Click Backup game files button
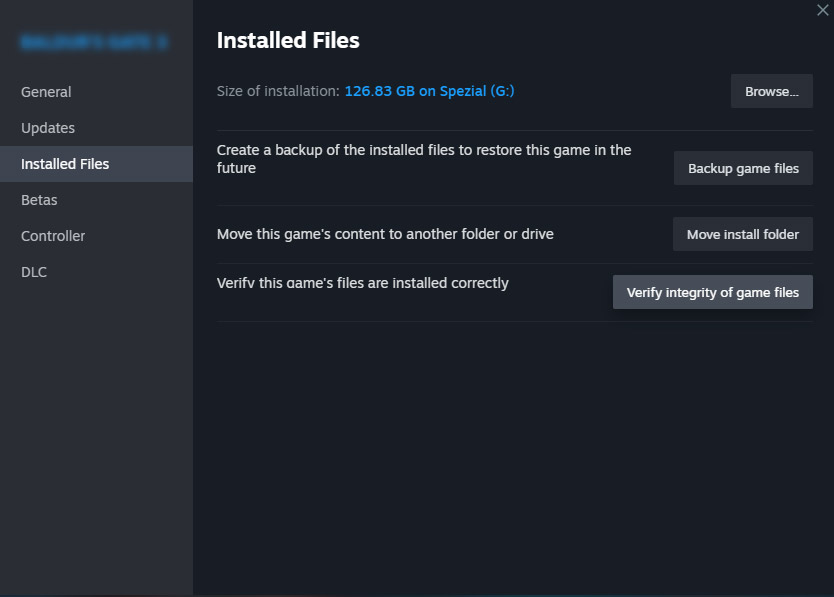Image resolution: width=834 pixels, height=597 pixels. tap(743, 168)
